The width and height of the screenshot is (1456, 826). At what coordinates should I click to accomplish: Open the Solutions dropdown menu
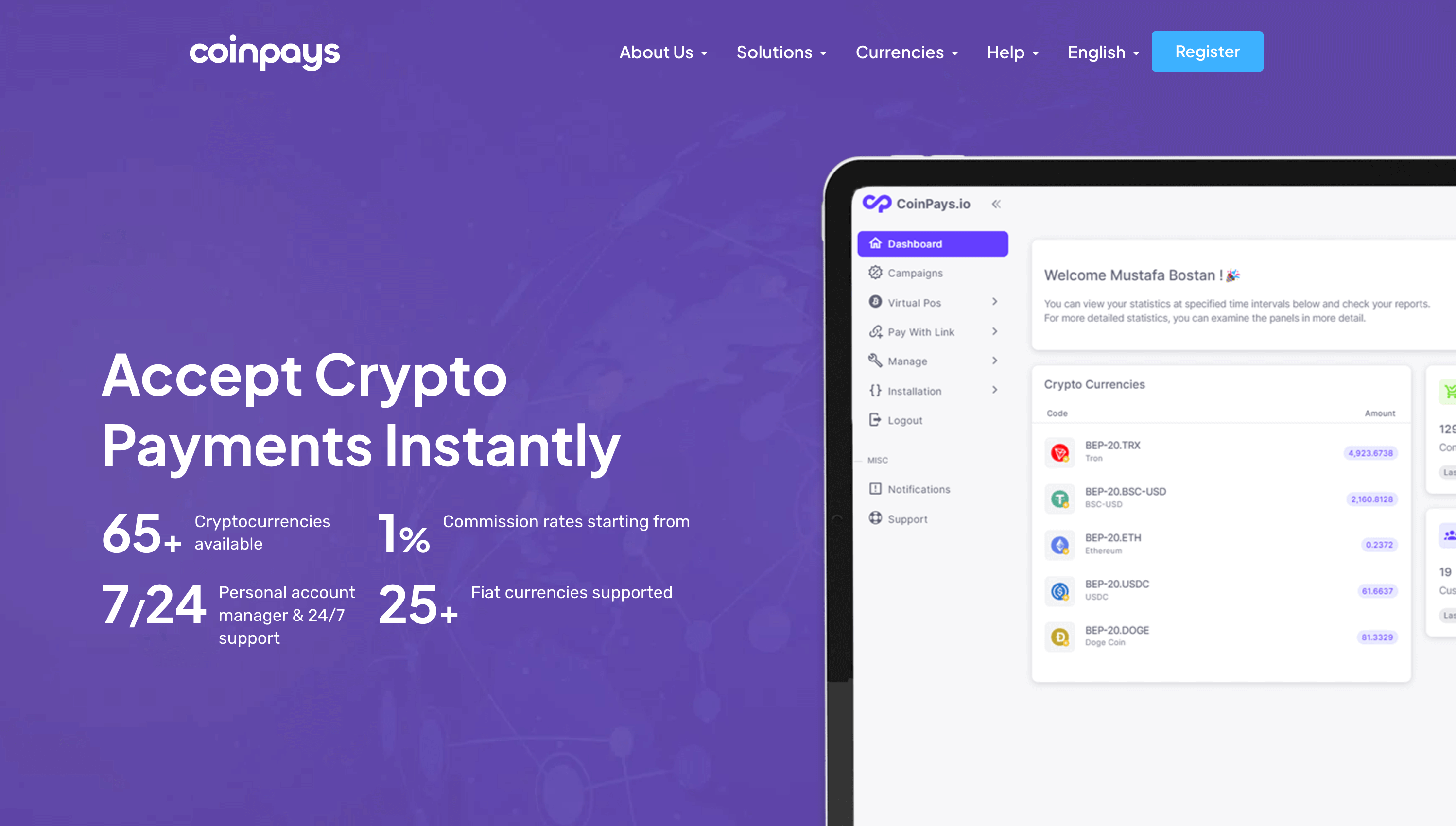point(781,52)
